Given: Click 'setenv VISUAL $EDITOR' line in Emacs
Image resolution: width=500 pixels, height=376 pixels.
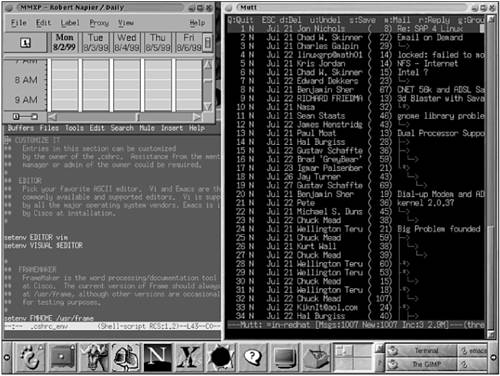Looking at the screenshot, I should pos(43,246).
